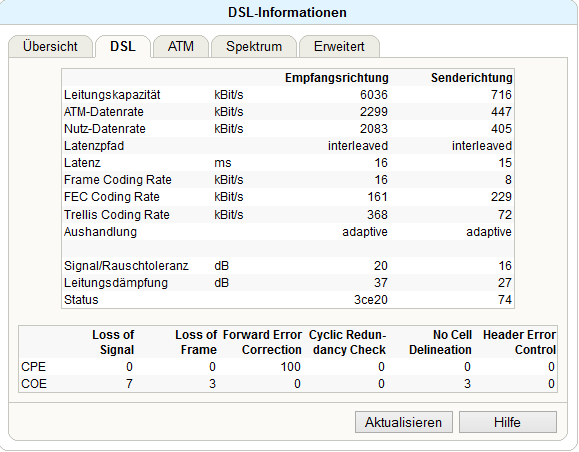Click the Leitungskapazität value 716
This screenshot has width=579, height=452.
[x=501, y=95]
